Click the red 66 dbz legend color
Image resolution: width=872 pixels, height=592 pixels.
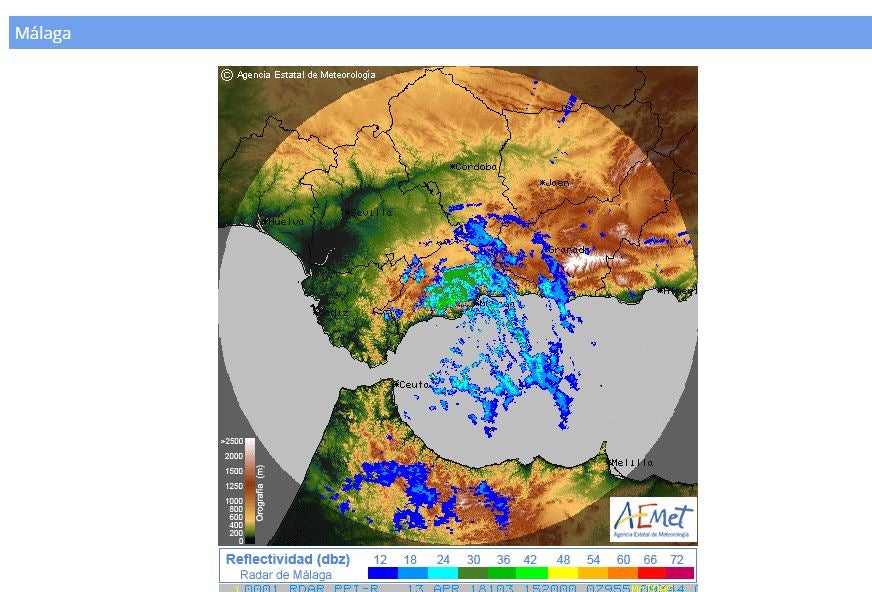tap(652, 574)
